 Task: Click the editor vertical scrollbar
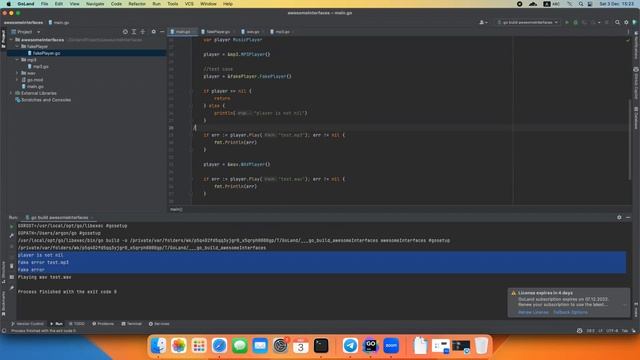629,139
